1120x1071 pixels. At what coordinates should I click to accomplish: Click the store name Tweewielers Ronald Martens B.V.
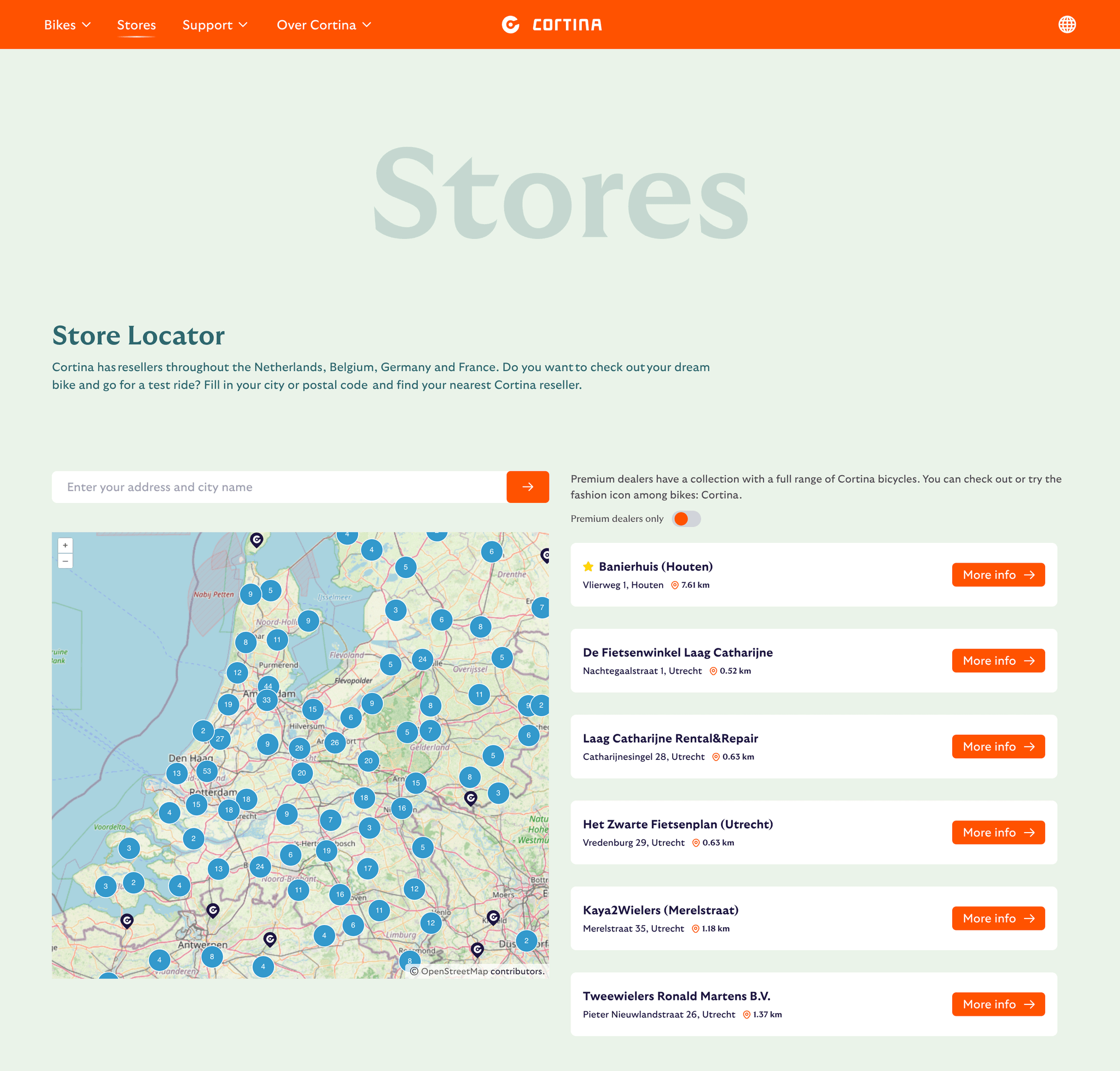pyautogui.click(x=676, y=996)
